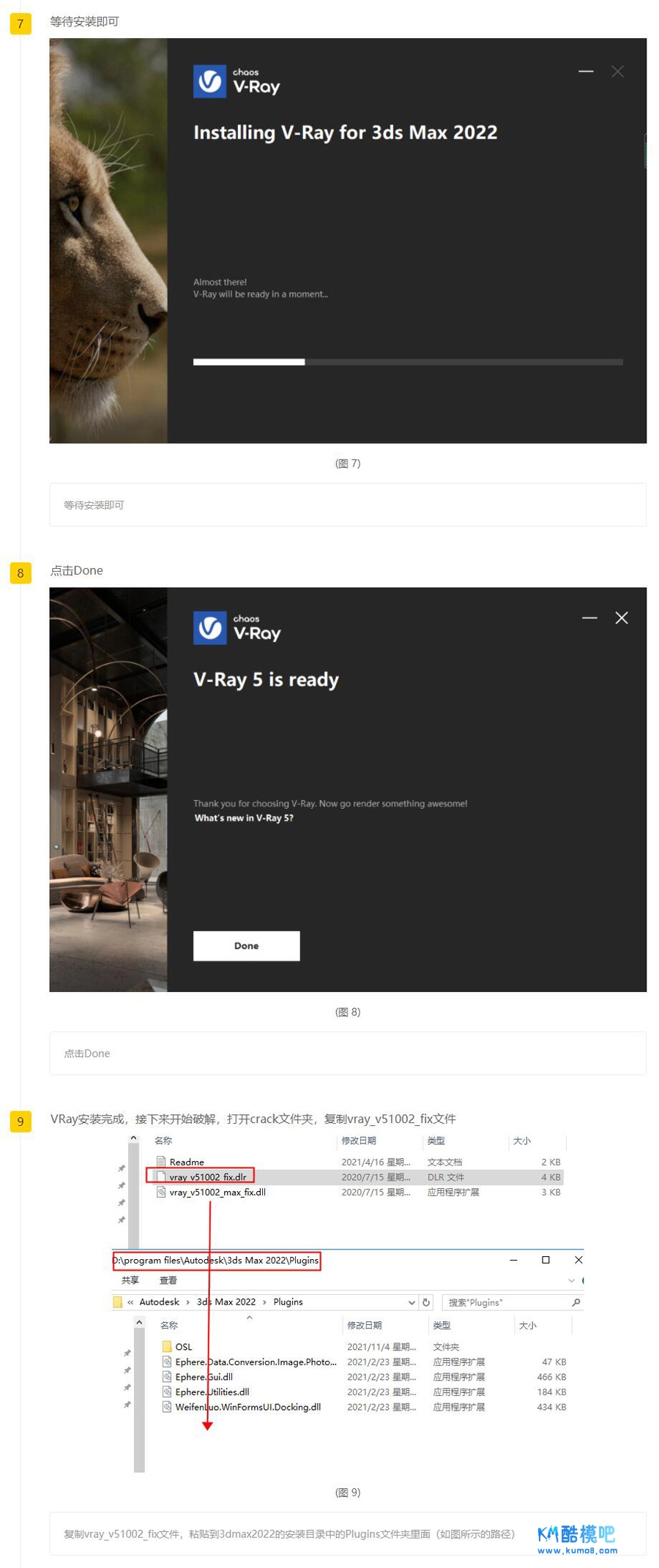Viewport: 659px width, 1568px height.
Task: Click the 搜索"Plugins" search field
Action: point(505,1302)
